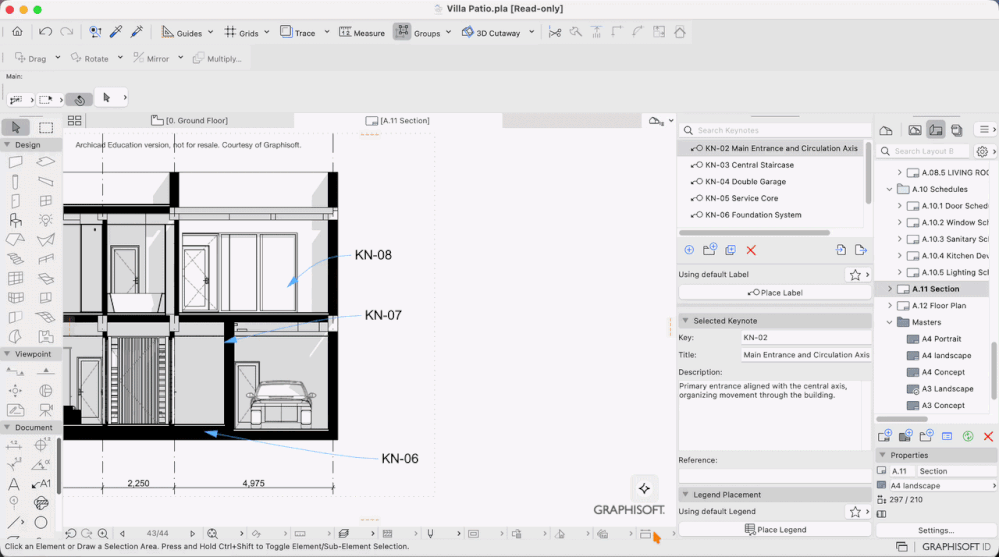Select the Inject Parameters syringe icon
The image size is (999, 557).
(136, 32)
